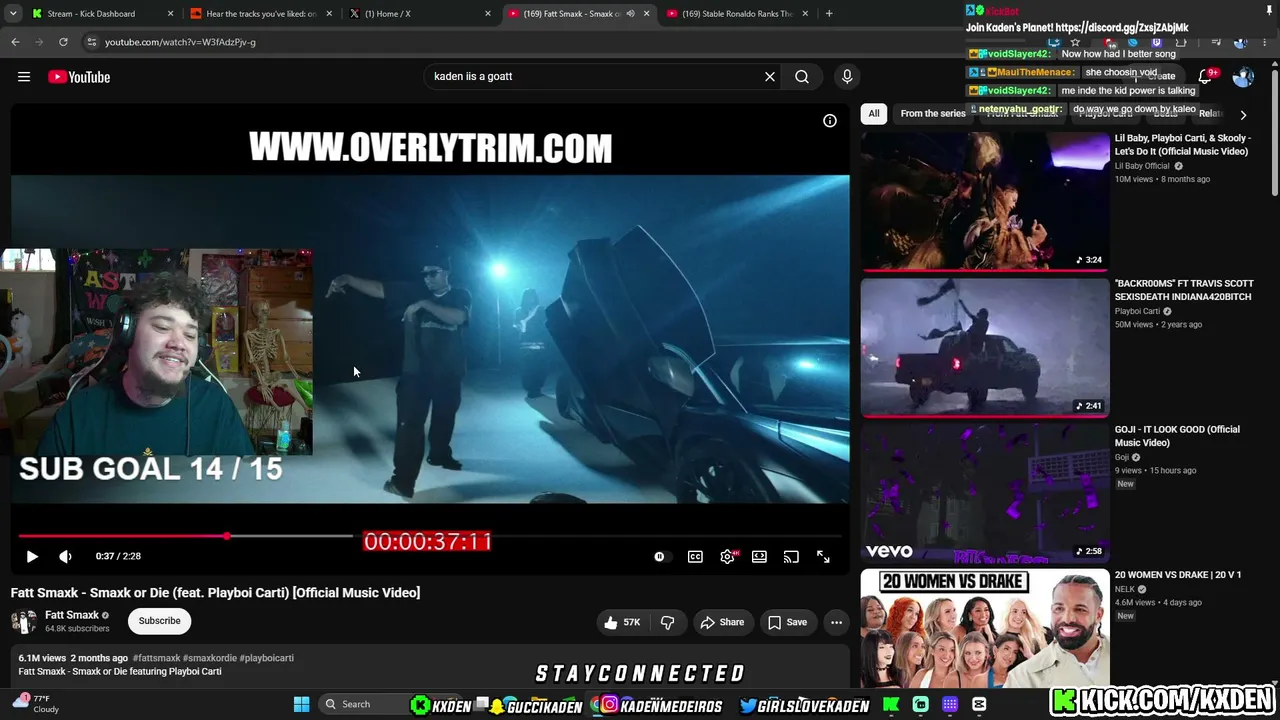
Task: Play the paused video
Action: coord(32,557)
